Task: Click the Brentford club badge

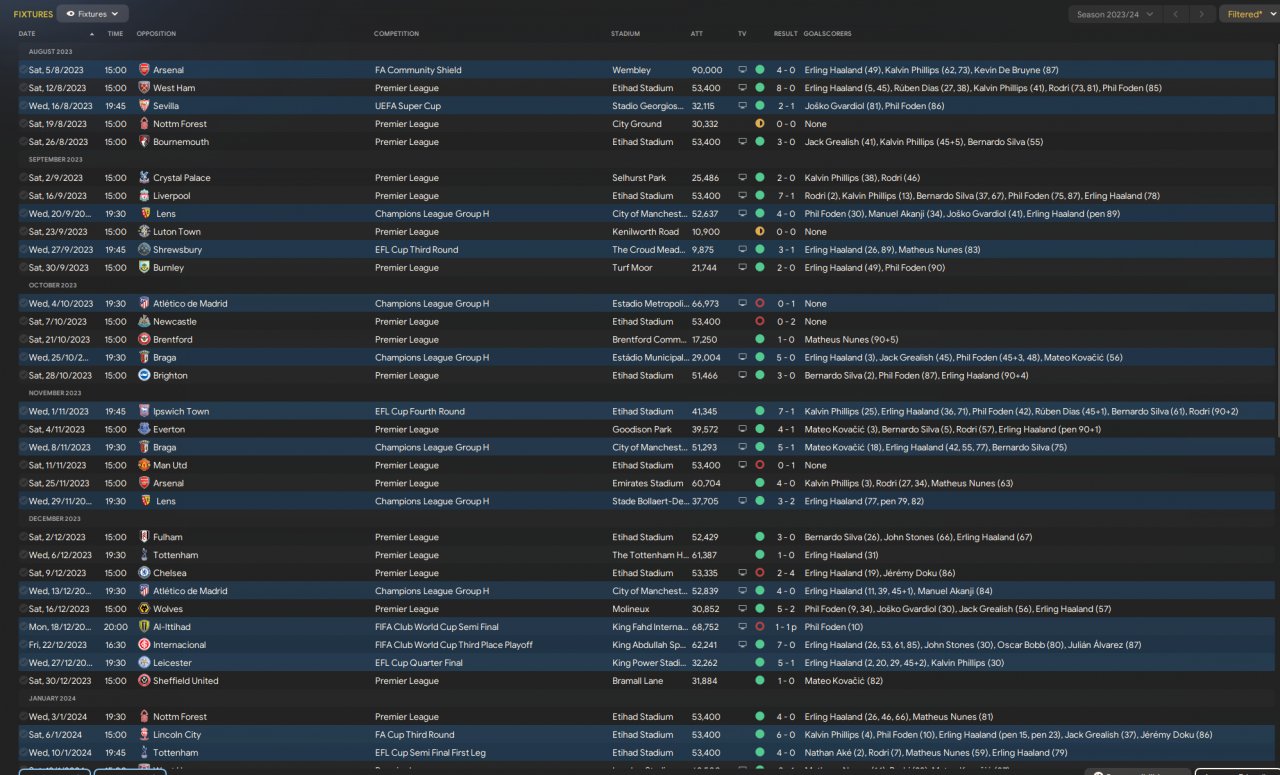Action: (144, 340)
